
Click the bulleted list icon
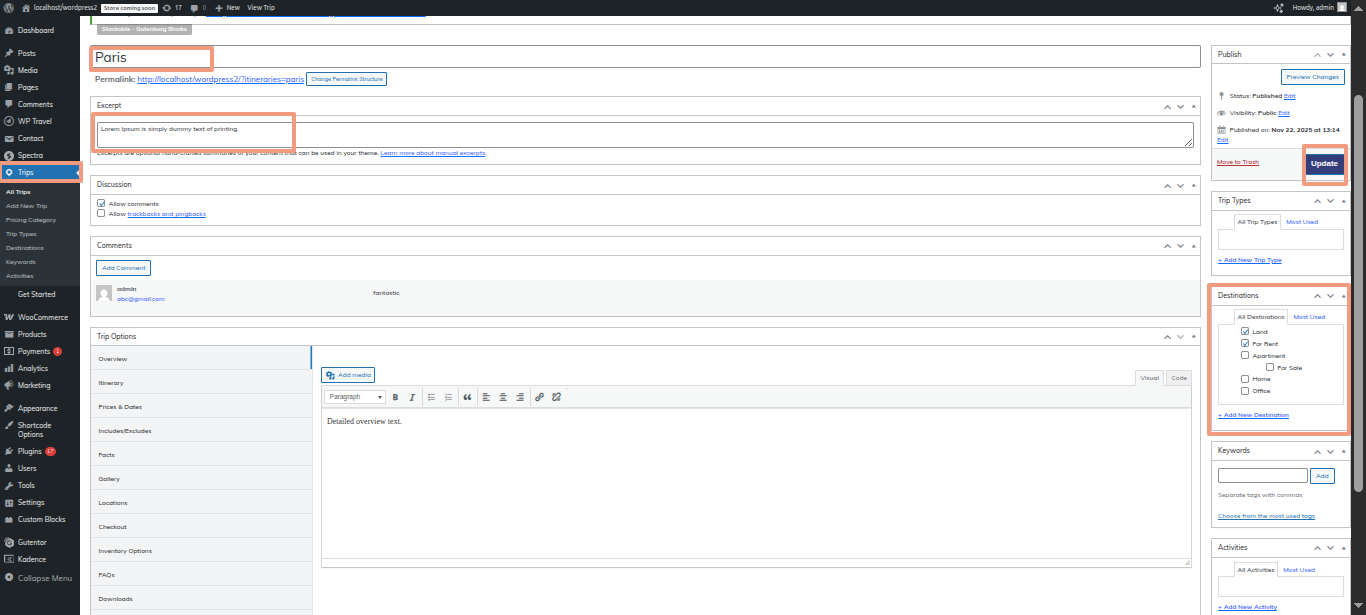pos(431,397)
